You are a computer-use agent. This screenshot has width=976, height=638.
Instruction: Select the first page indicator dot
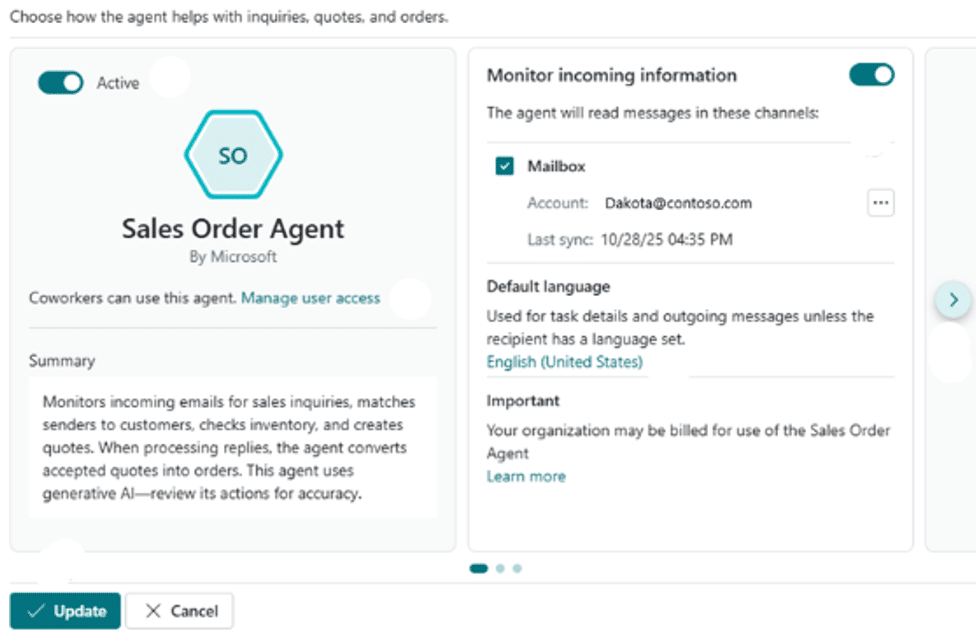click(x=479, y=569)
